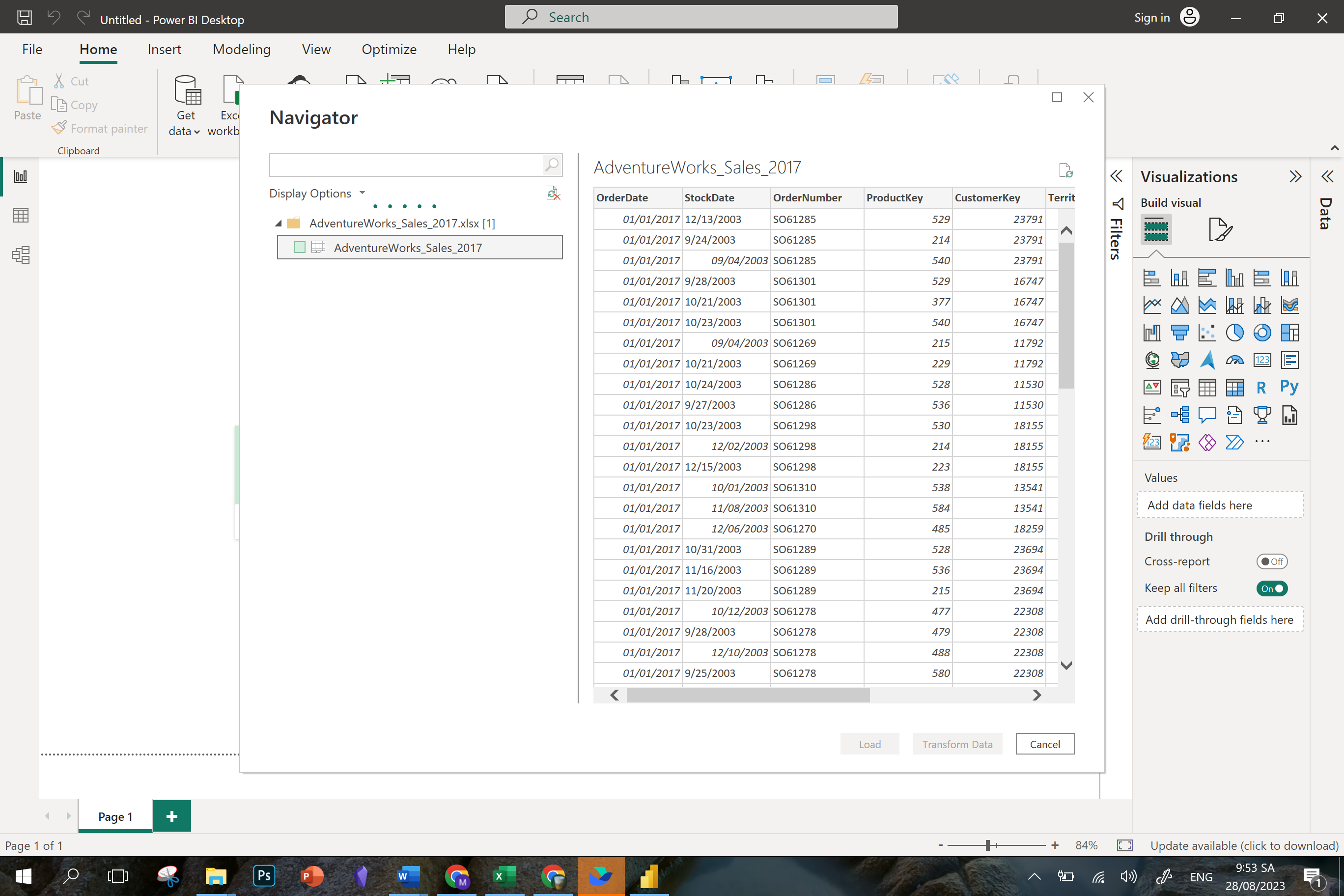Click the Load button

click(x=869, y=744)
